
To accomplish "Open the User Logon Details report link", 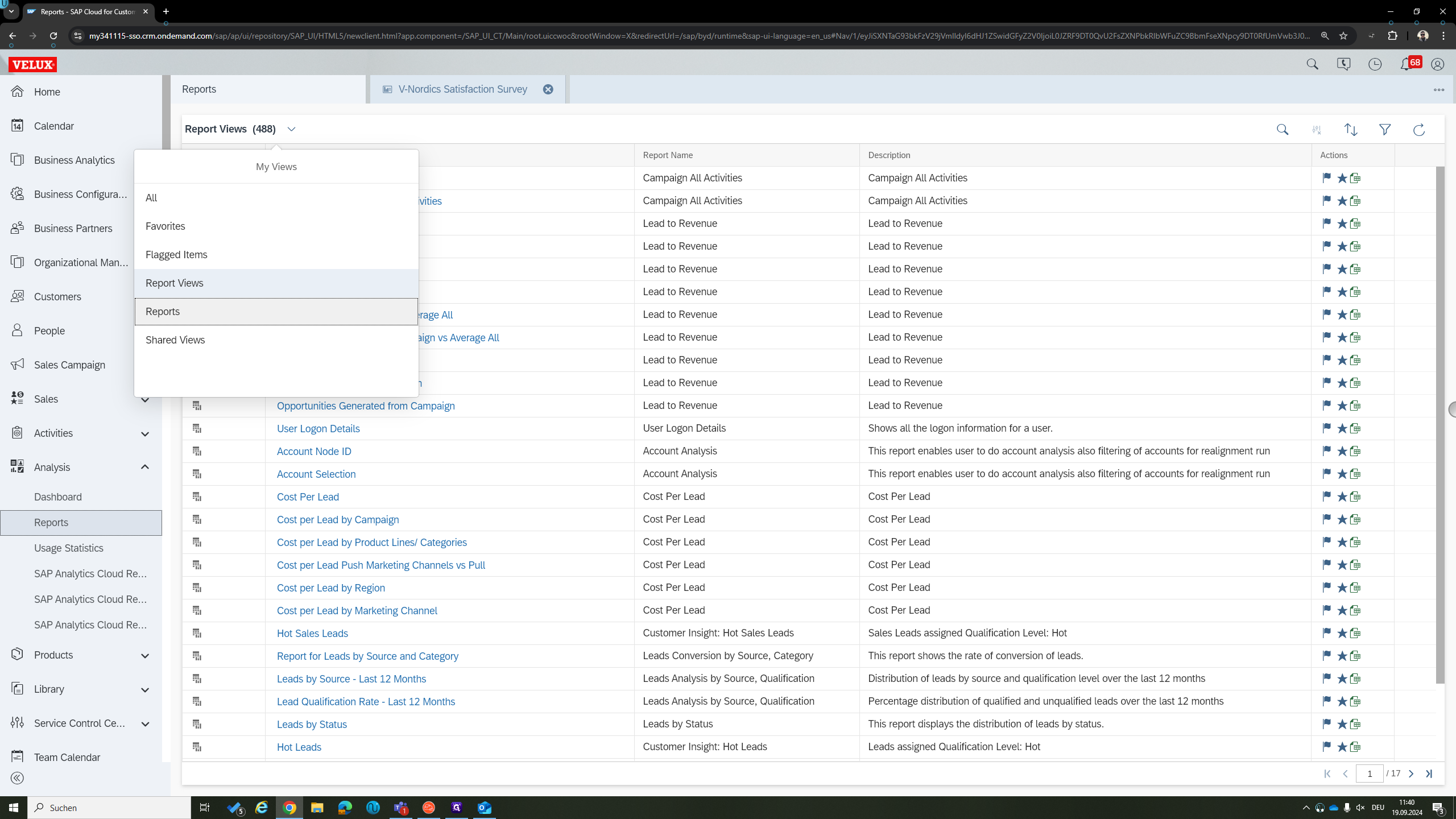I will tap(318, 428).
